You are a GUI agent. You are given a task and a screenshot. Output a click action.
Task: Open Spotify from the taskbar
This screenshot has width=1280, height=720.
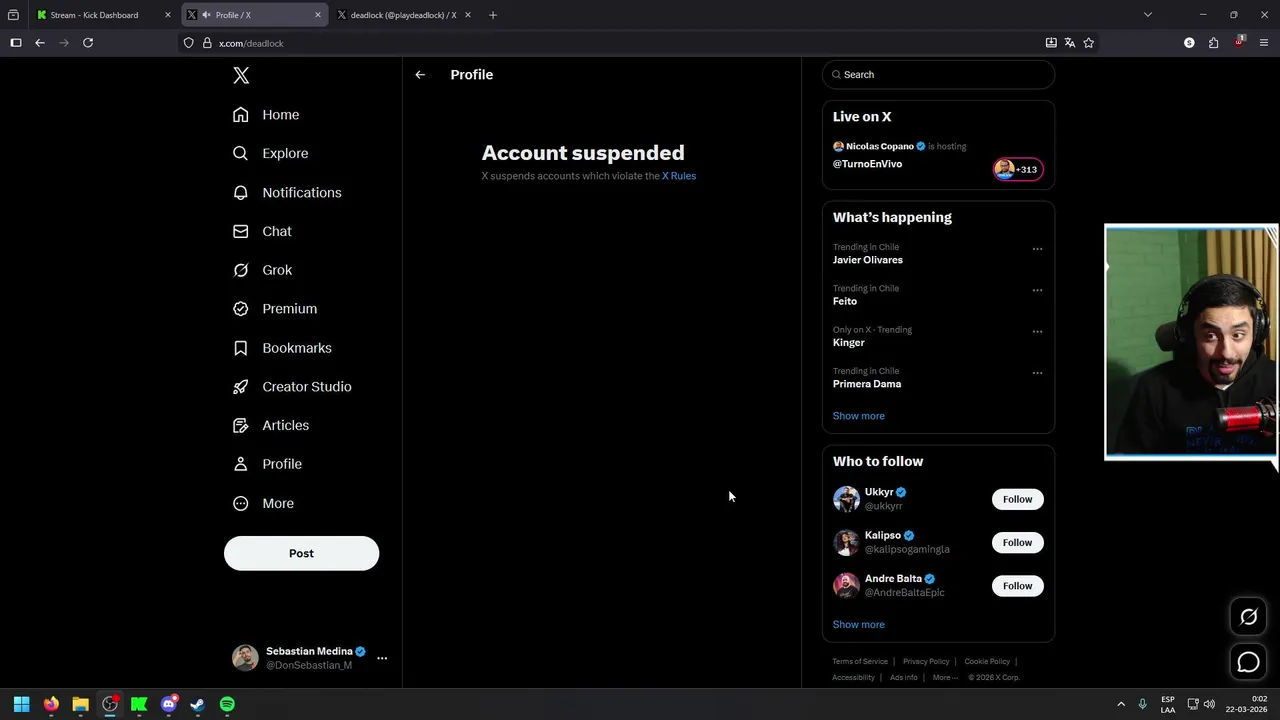point(227,704)
